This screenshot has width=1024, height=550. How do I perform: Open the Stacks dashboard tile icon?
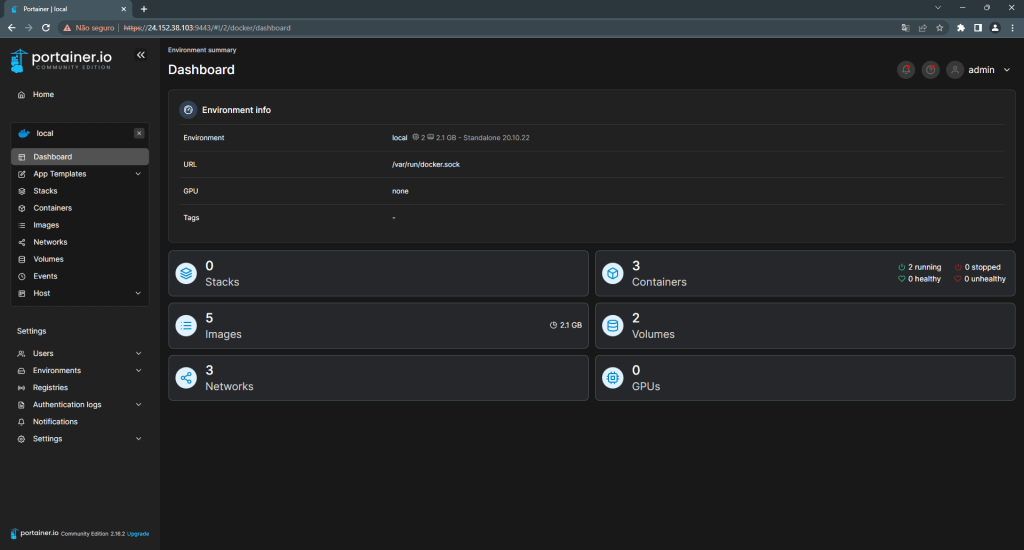point(186,273)
